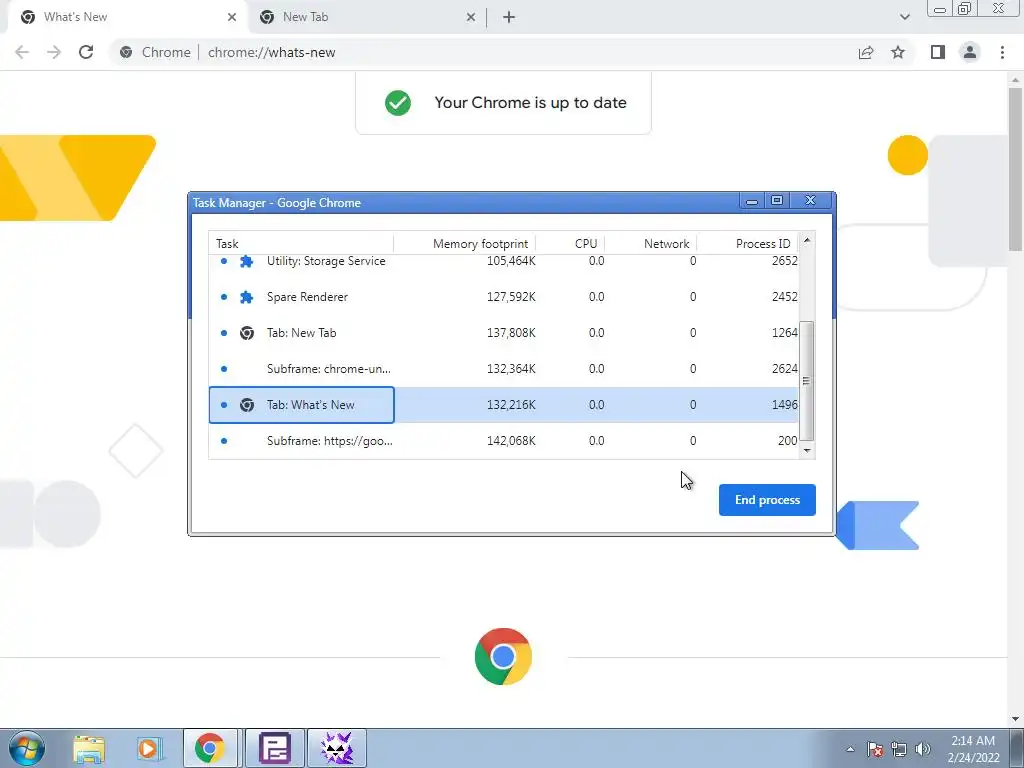Open Chrome's three-dot menu
Image resolution: width=1024 pixels, height=768 pixels.
tap(1002, 52)
